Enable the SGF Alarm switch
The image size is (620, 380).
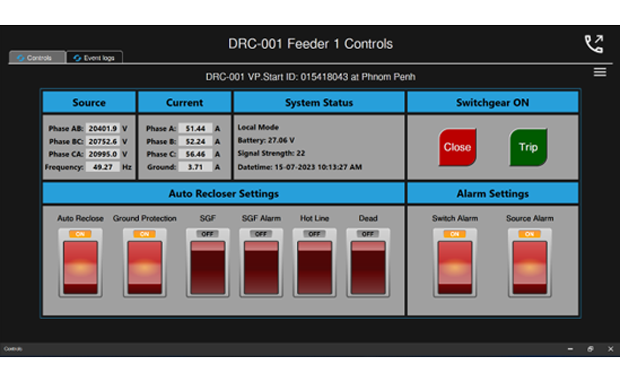[x=261, y=263]
